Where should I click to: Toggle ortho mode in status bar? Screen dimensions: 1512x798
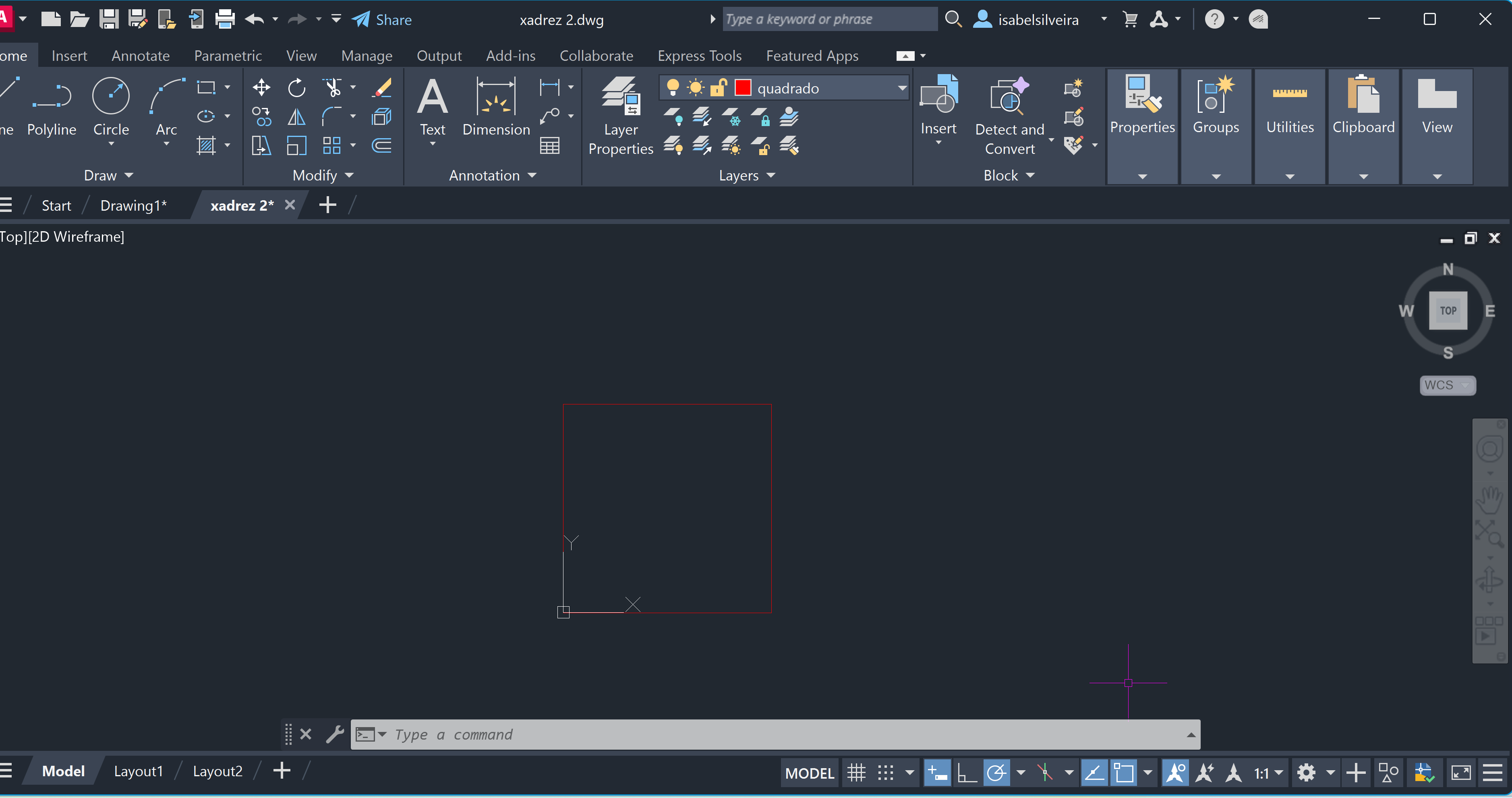966,773
